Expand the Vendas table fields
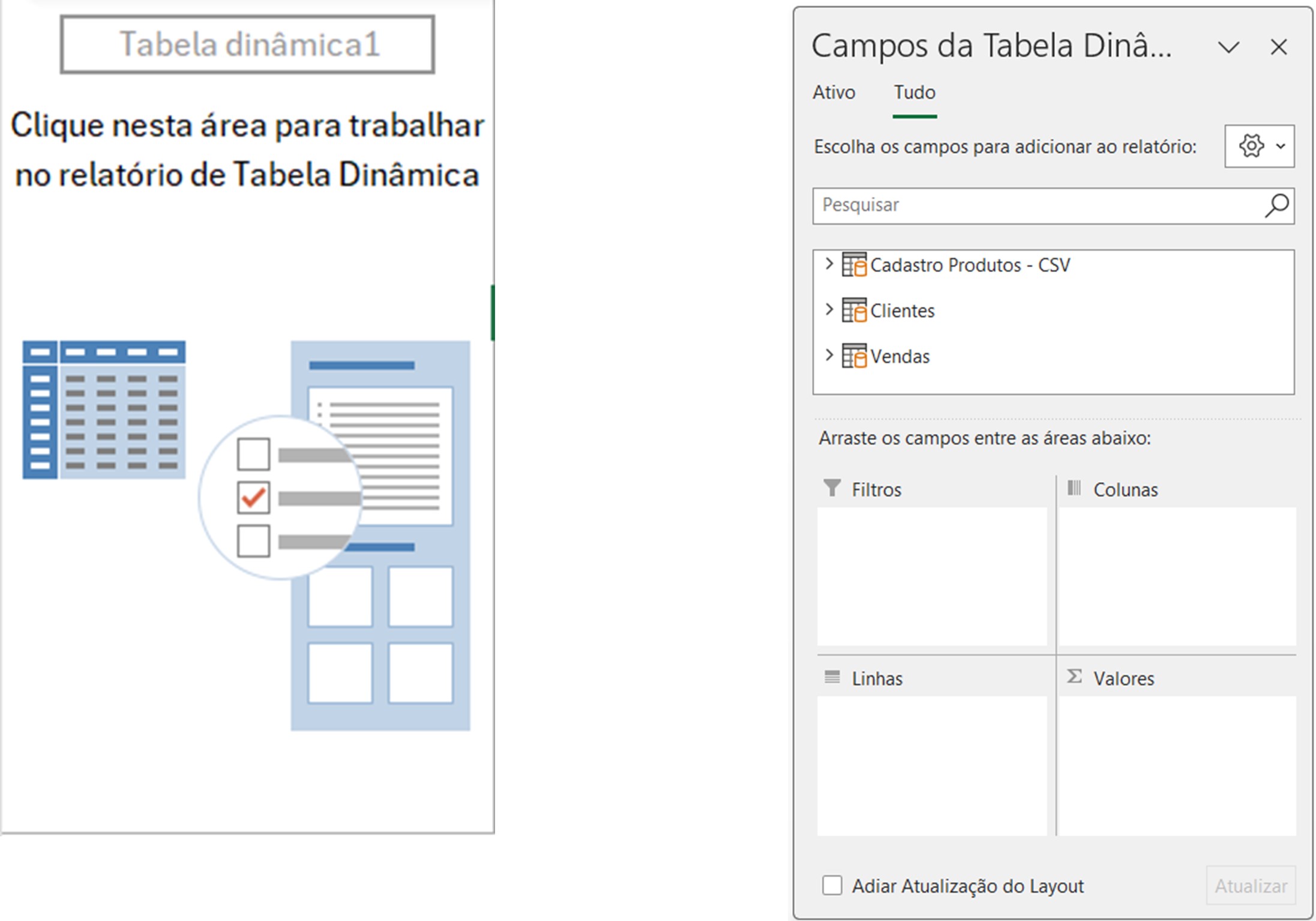Viewport: 1316px width, 921px height. click(x=829, y=355)
